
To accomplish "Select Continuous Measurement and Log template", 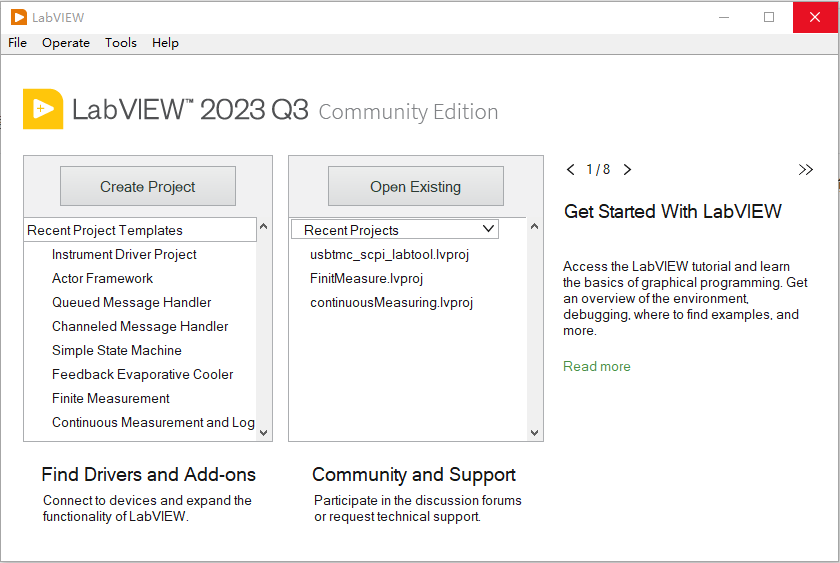I will pos(153,423).
